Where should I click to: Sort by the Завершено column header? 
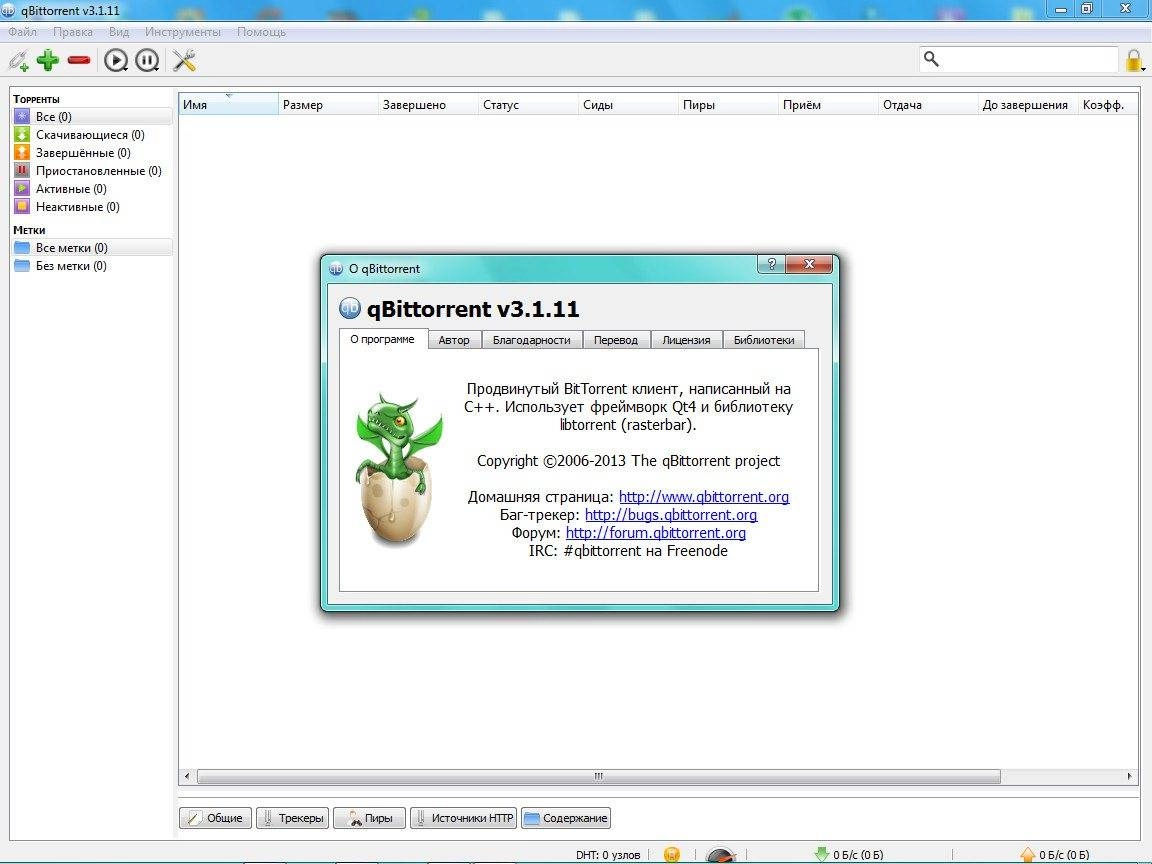click(428, 104)
